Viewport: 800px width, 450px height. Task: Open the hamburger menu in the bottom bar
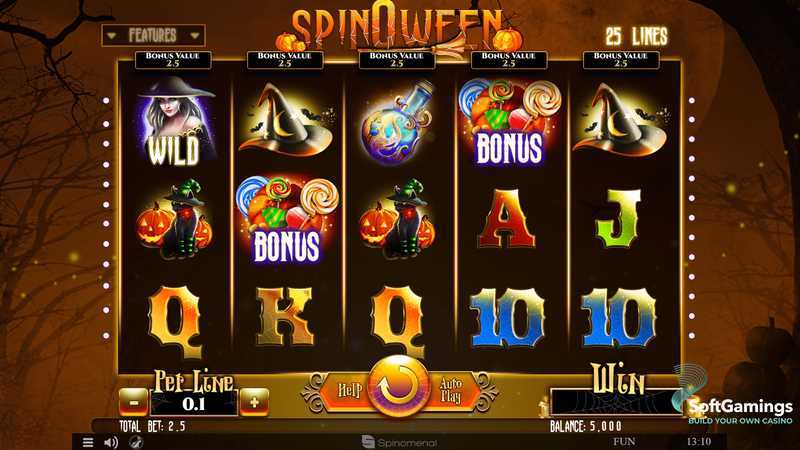[x=88, y=442]
